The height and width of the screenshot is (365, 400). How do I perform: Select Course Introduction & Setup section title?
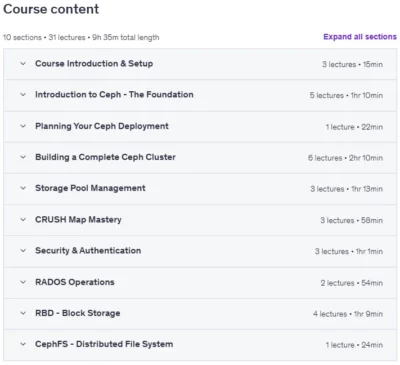94,63
